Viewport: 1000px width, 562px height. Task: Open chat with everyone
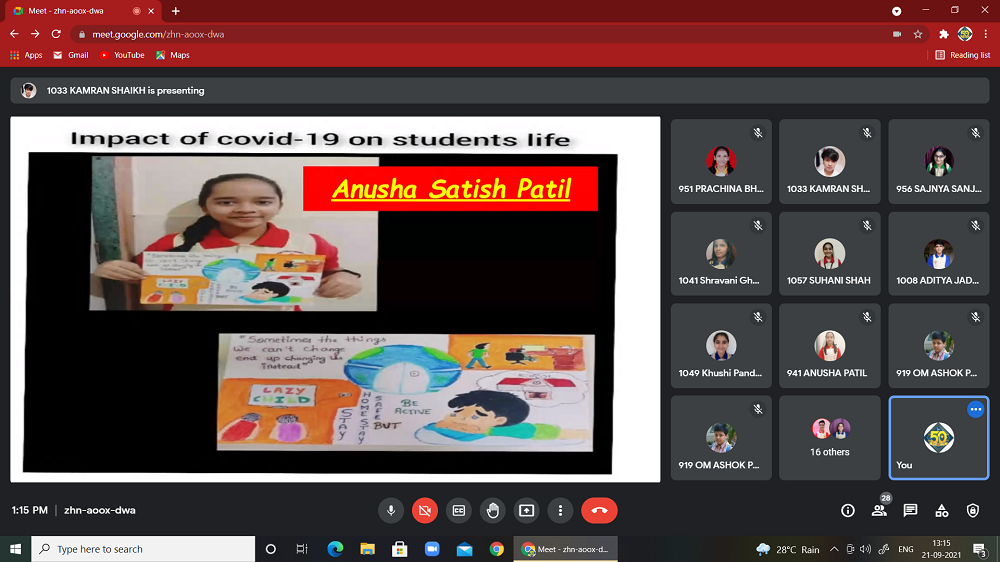[x=910, y=510]
